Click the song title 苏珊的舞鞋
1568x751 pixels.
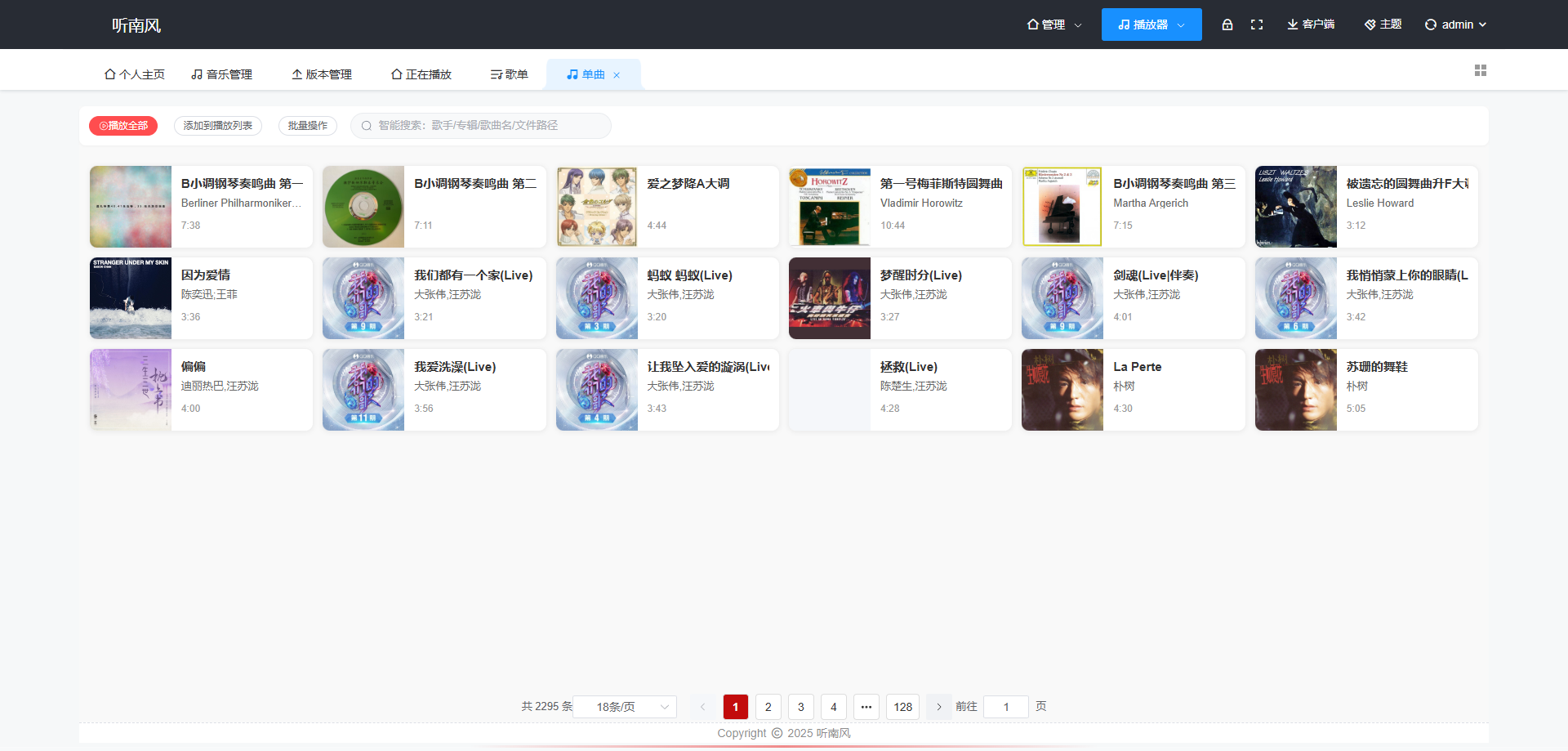click(x=1377, y=367)
